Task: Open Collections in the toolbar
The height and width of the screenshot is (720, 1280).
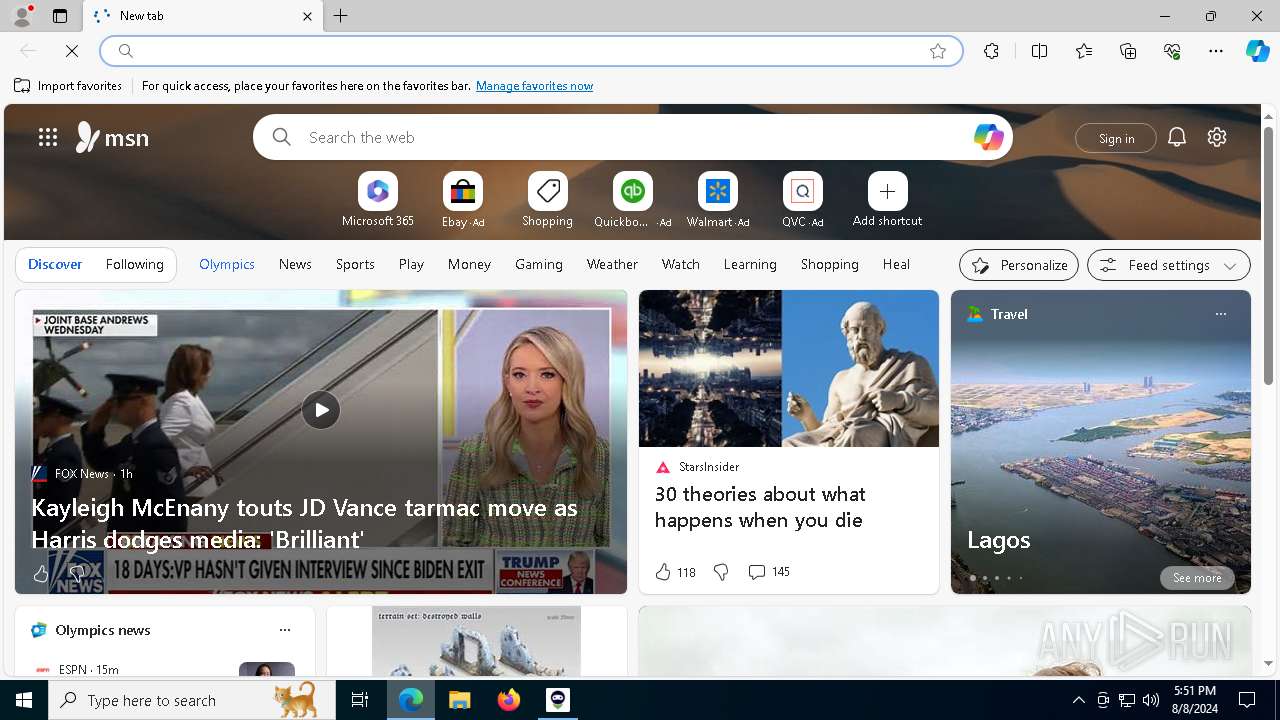Action: pyautogui.click(x=1128, y=51)
